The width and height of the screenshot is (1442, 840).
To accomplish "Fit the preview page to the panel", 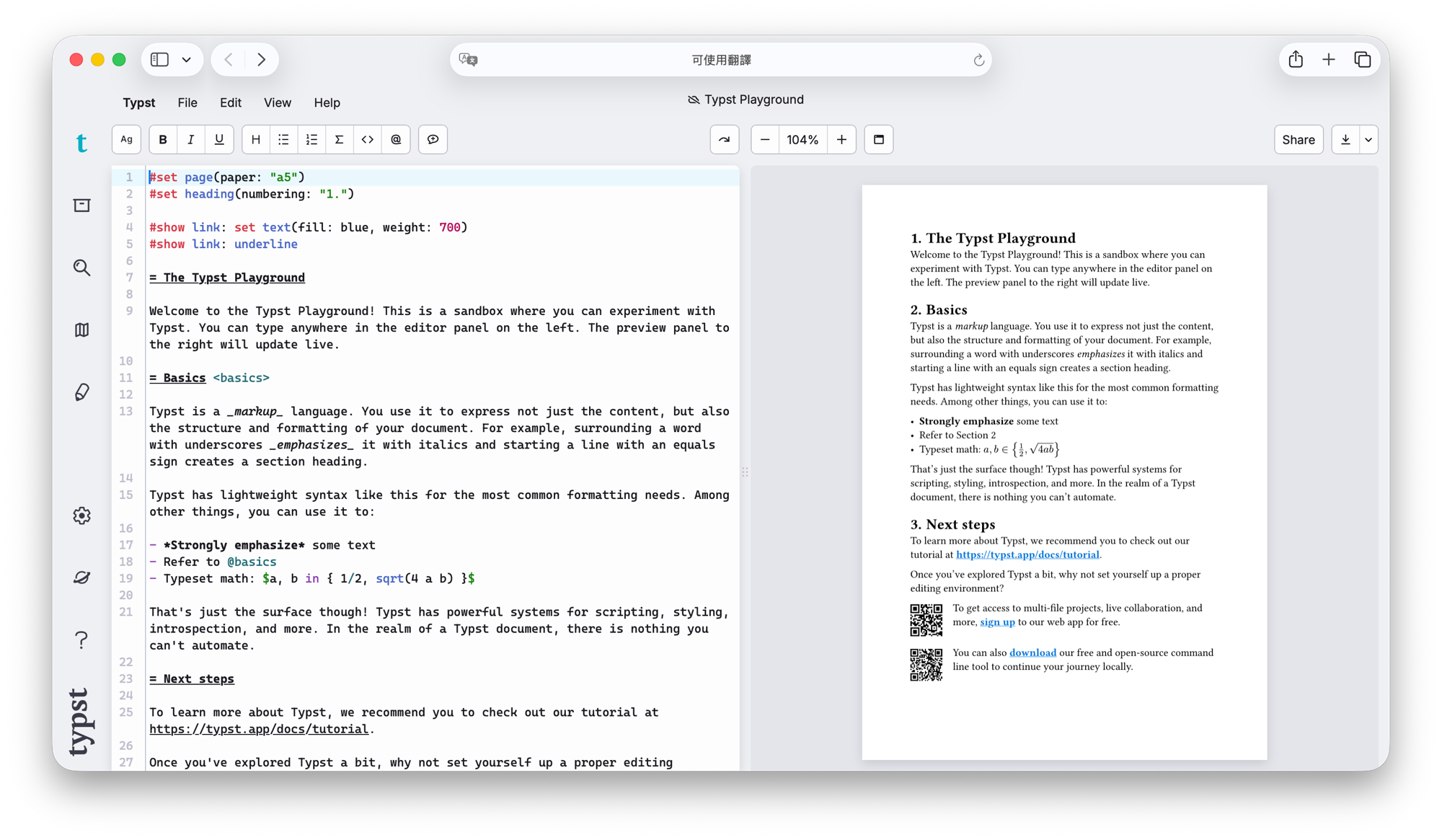I will point(879,140).
